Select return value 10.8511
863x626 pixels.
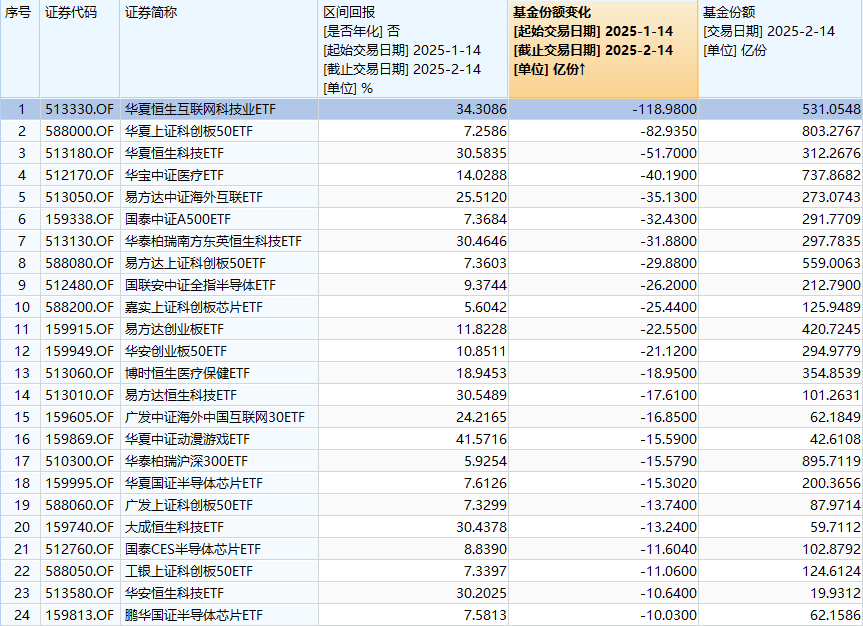(x=413, y=351)
